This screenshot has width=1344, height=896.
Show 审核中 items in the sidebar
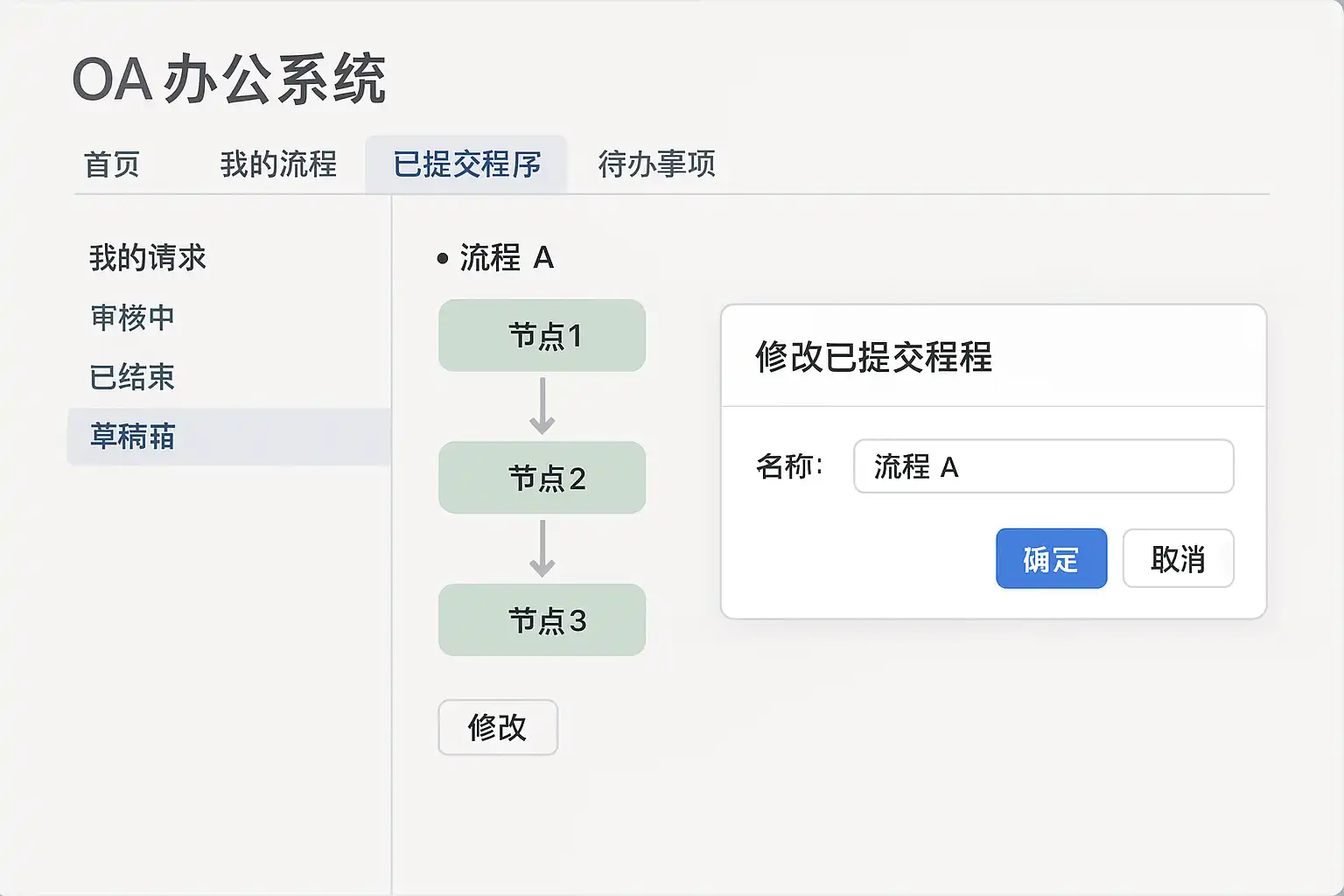click(133, 318)
